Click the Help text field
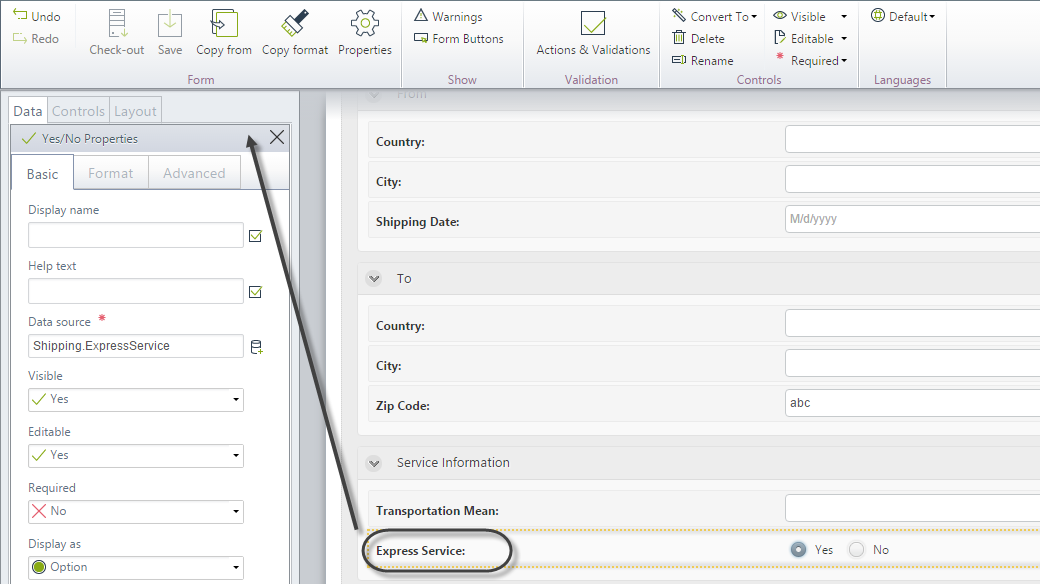The image size is (1040, 584). (135, 291)
